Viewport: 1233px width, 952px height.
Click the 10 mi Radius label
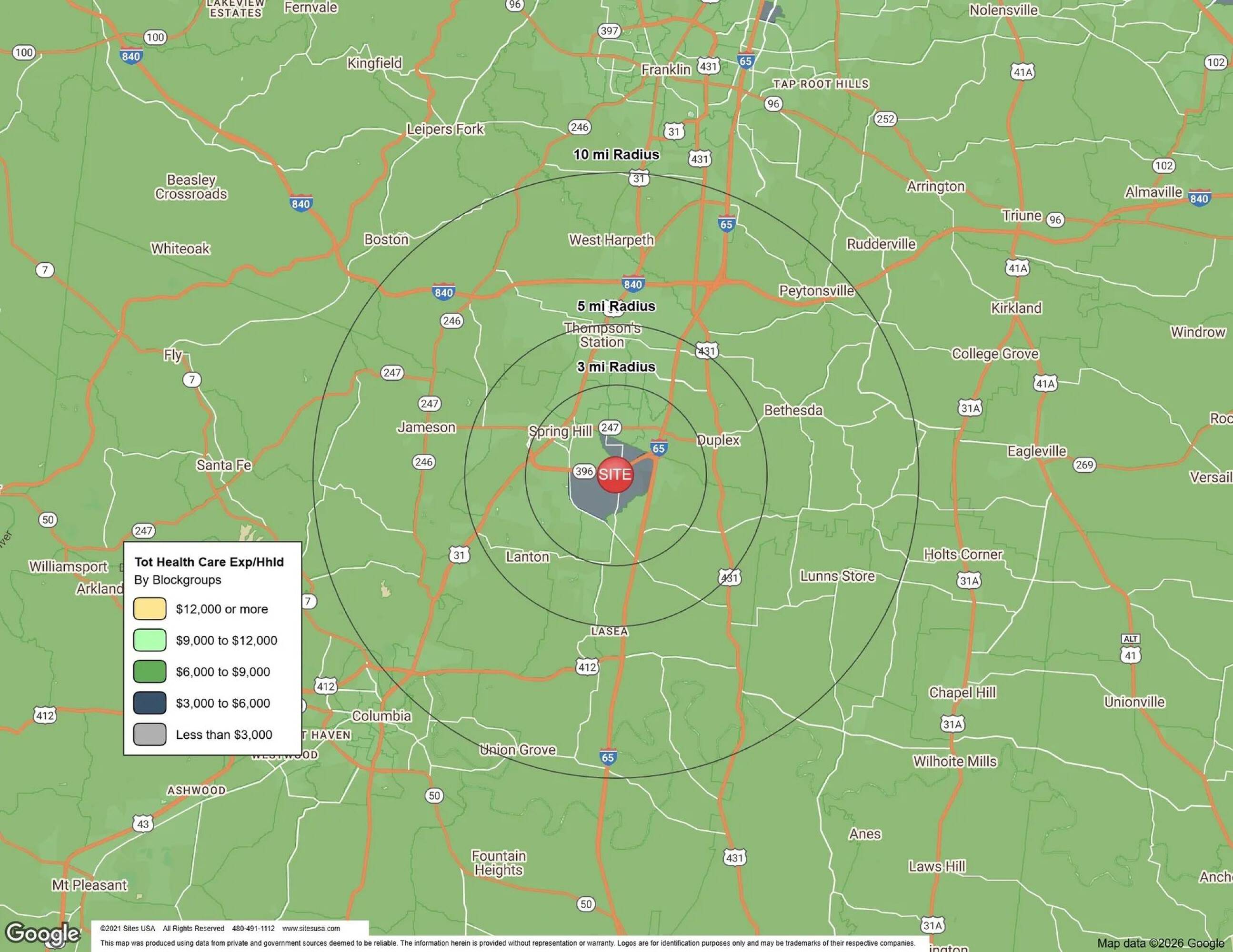[x=616, y=155]
